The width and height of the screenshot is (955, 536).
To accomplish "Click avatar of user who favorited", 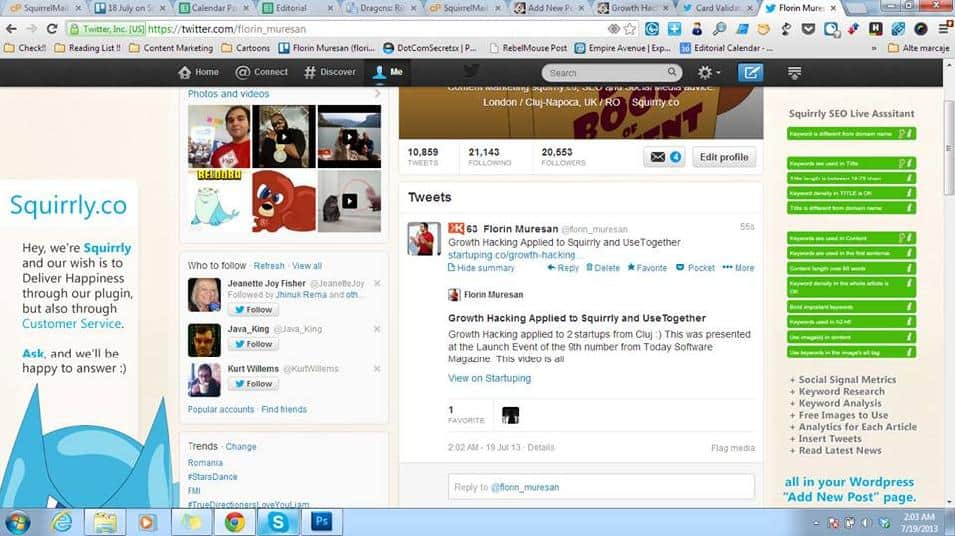I will [510, 415].
